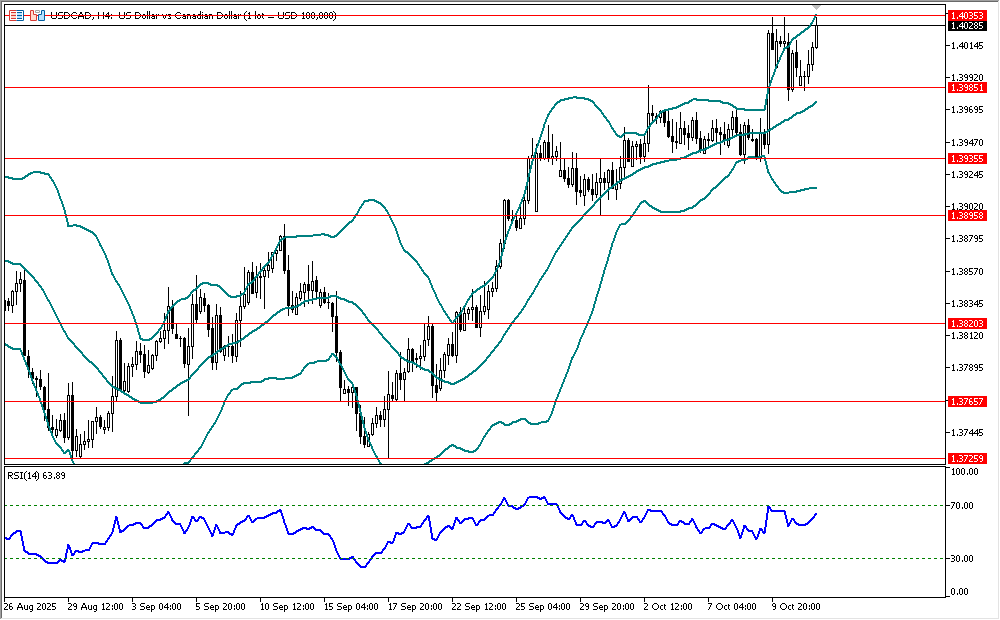
Task: Click the 1.40145 price scale value
Action: (x=964, y=46)
